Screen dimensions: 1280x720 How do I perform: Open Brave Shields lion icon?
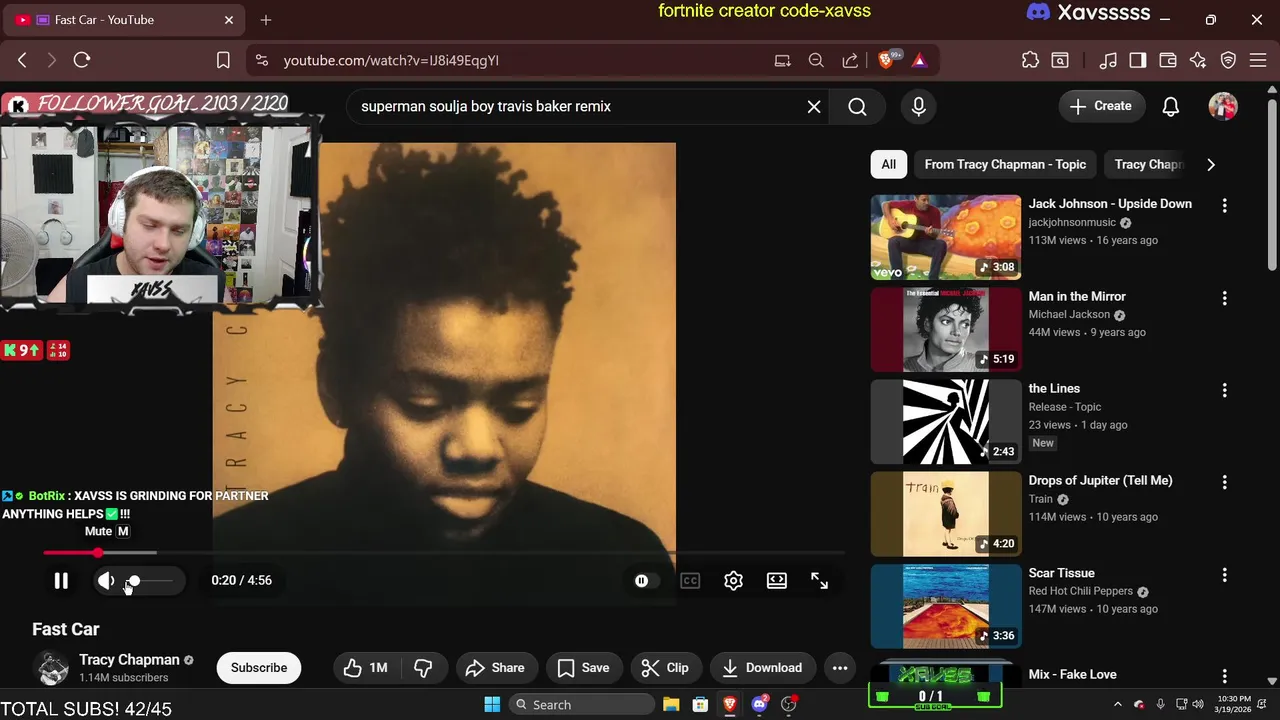point(886,60)
